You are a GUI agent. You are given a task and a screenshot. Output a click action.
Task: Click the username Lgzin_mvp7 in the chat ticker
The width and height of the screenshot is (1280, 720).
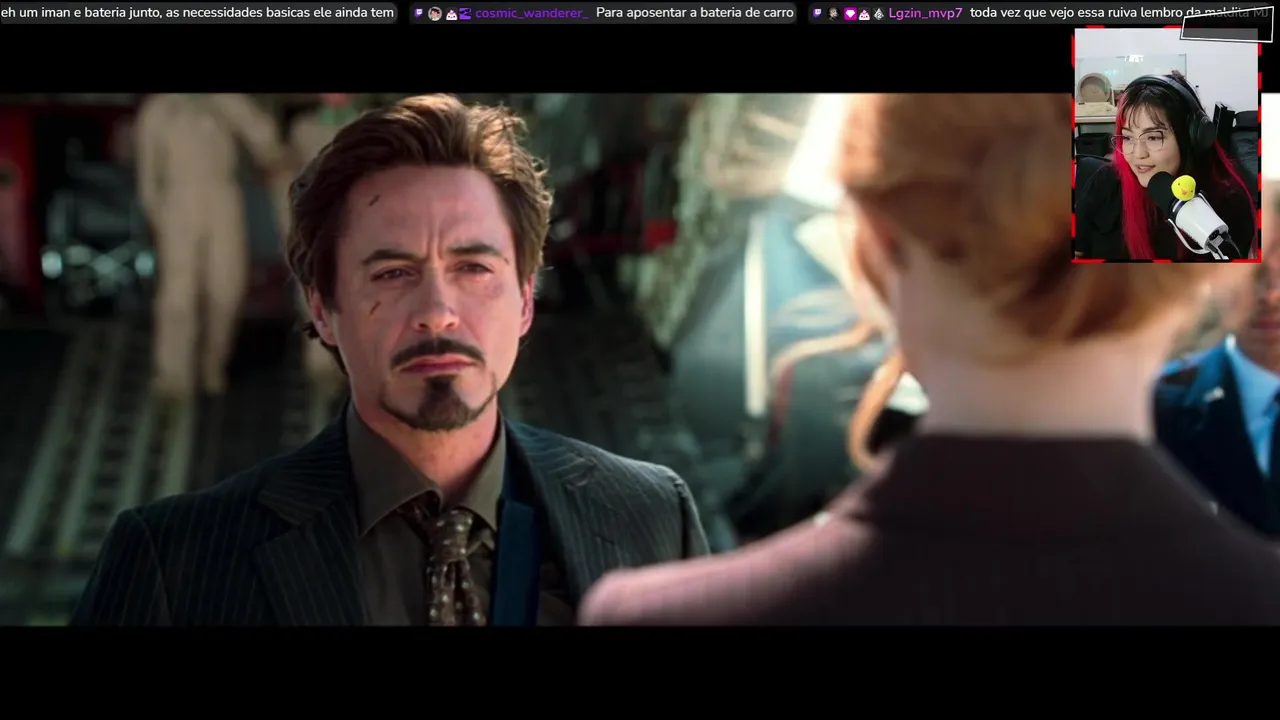[925, 13]
